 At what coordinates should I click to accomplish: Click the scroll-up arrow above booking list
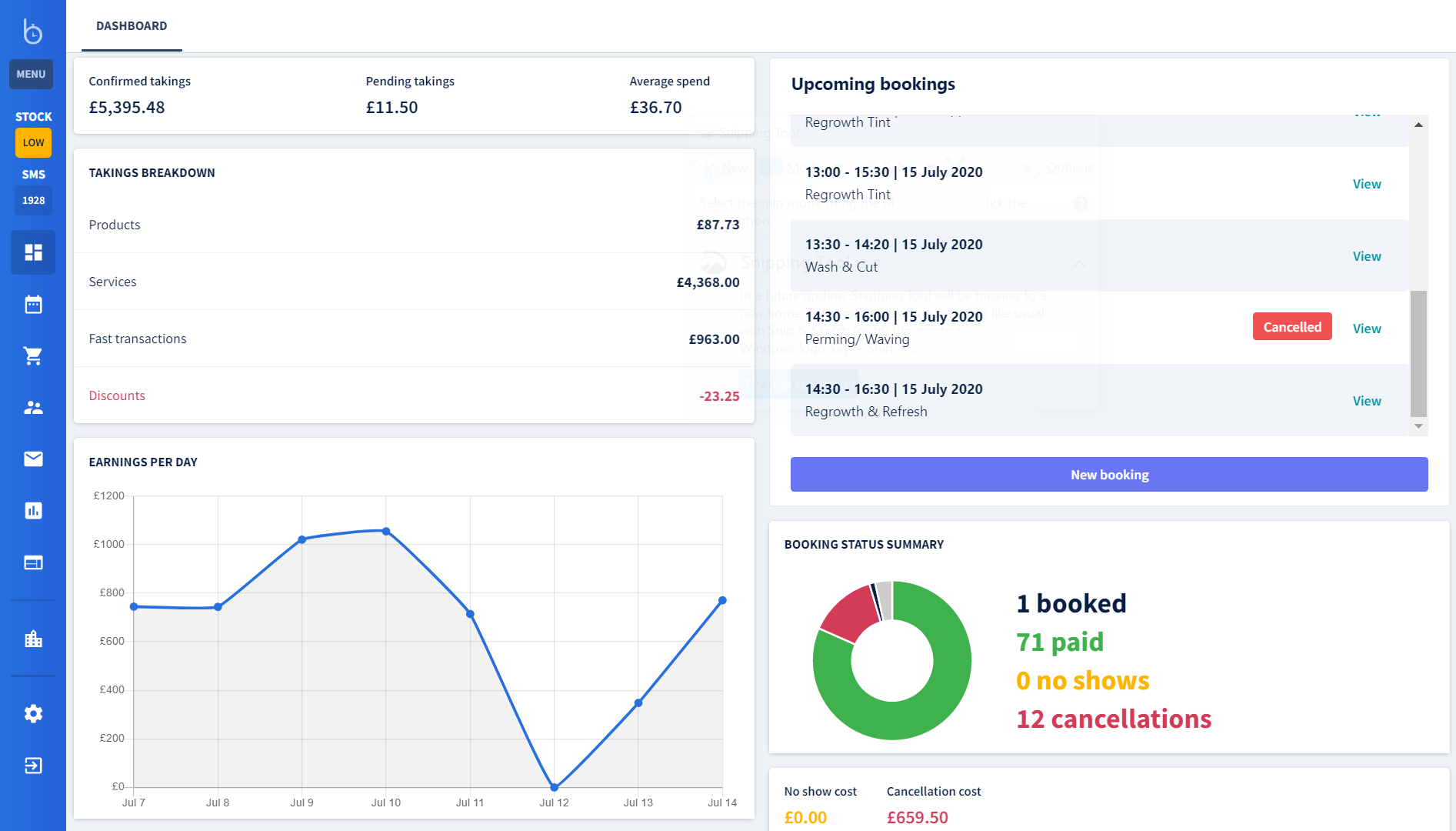point(1418,124)
